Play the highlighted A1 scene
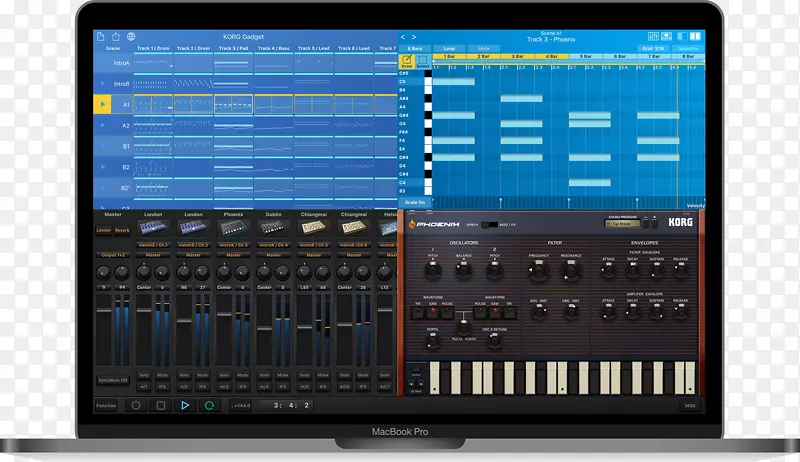 pyautogui.click(x=103, y=105)
